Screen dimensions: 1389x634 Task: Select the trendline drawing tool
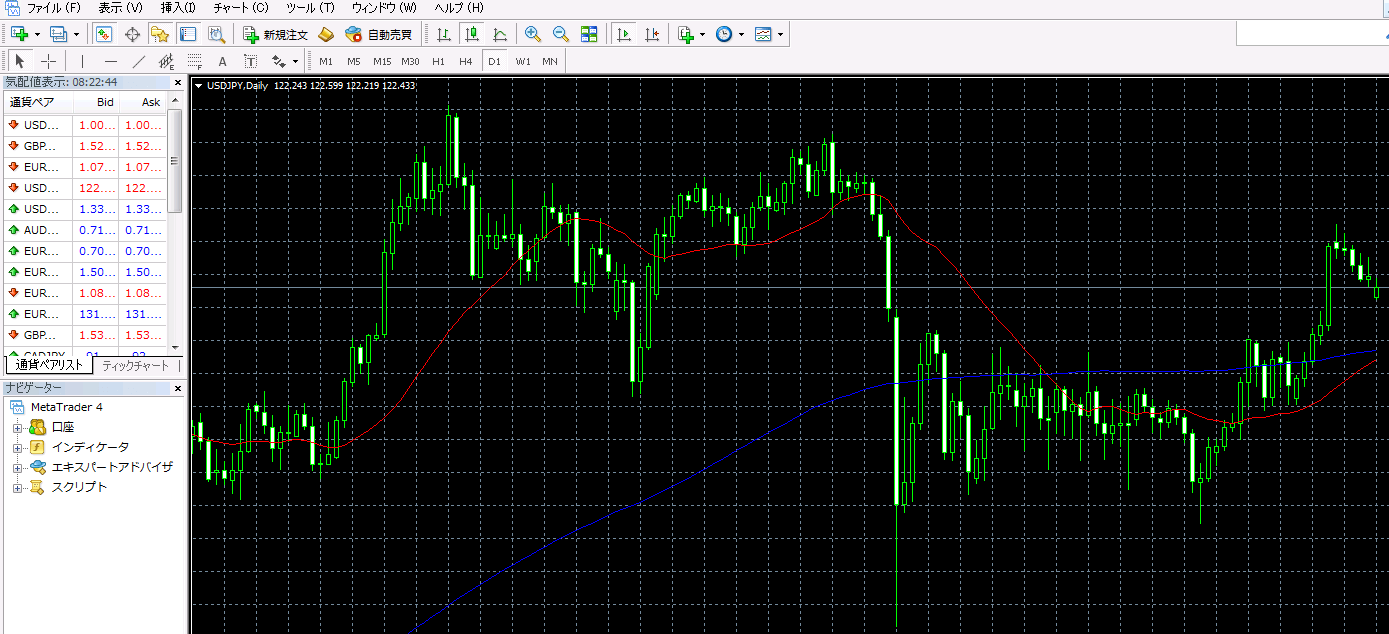tap(138, 61)
